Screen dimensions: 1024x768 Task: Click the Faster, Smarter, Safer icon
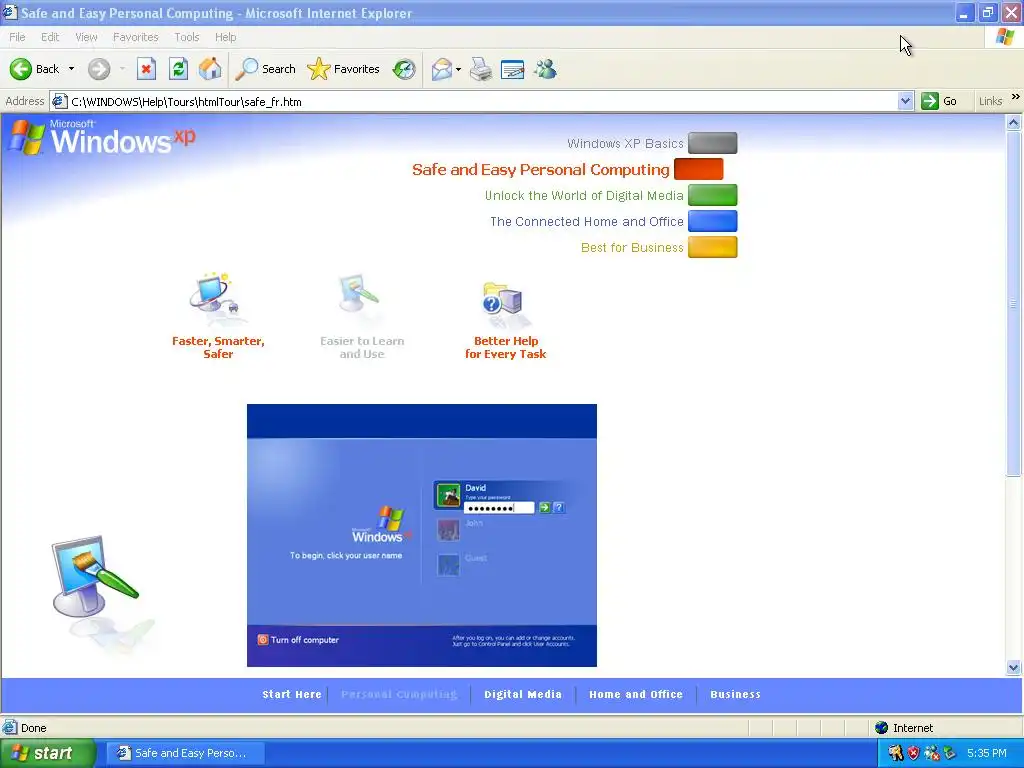click(x=216, y=299)
